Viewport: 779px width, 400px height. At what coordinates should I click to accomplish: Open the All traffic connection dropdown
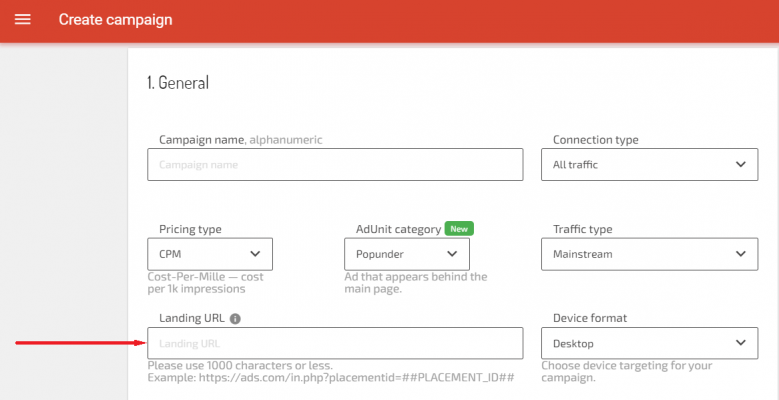tap(649, 164)
